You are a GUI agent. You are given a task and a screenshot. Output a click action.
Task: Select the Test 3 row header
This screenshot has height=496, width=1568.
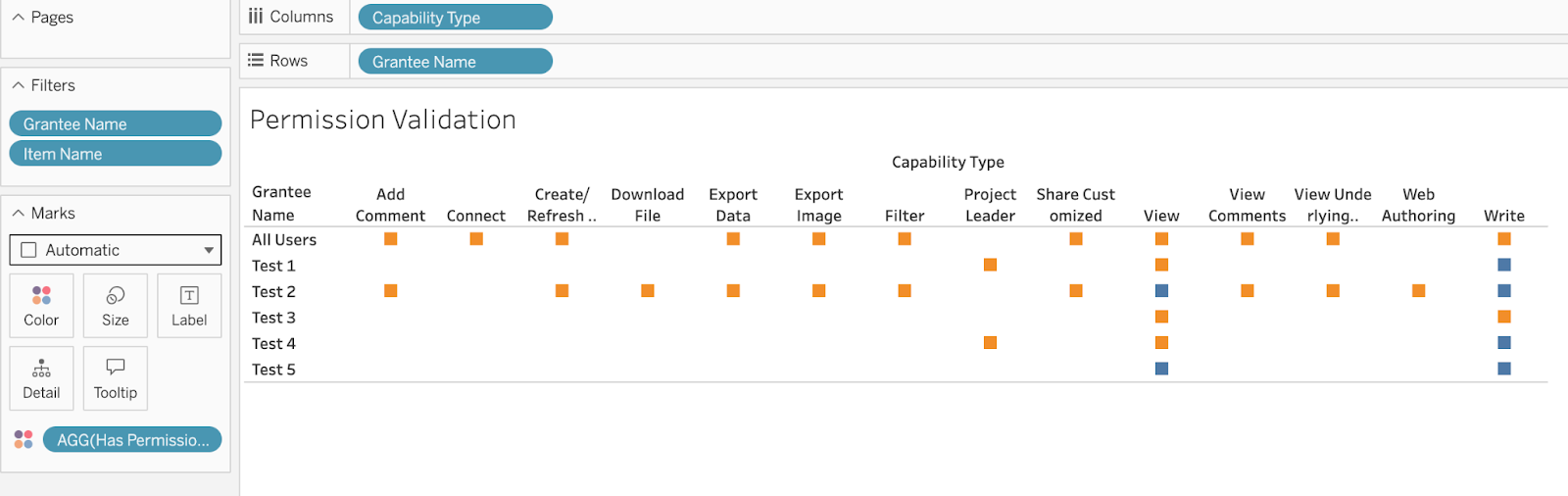[273, 318]
